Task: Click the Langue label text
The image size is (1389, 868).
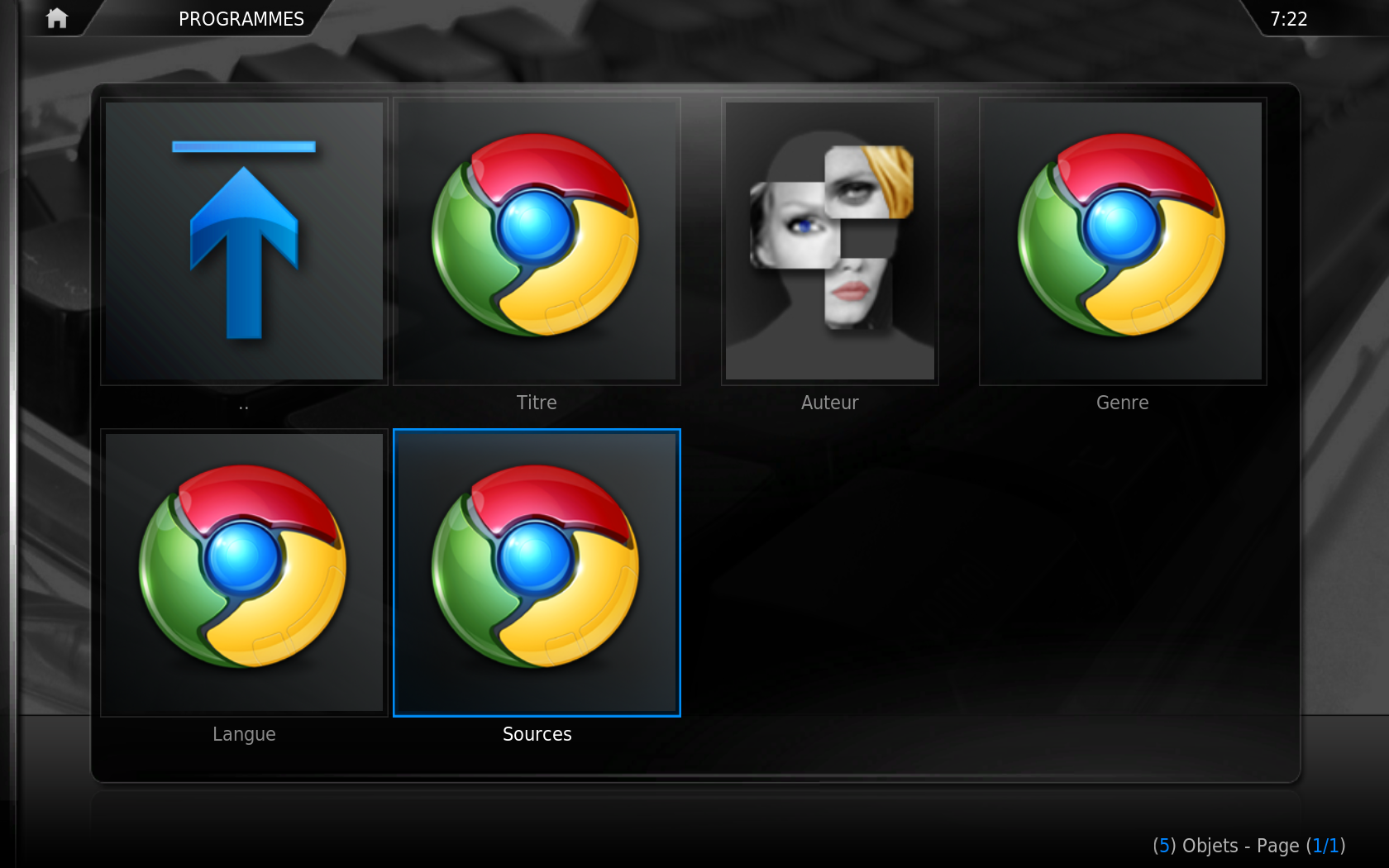Action: (244, 734)
